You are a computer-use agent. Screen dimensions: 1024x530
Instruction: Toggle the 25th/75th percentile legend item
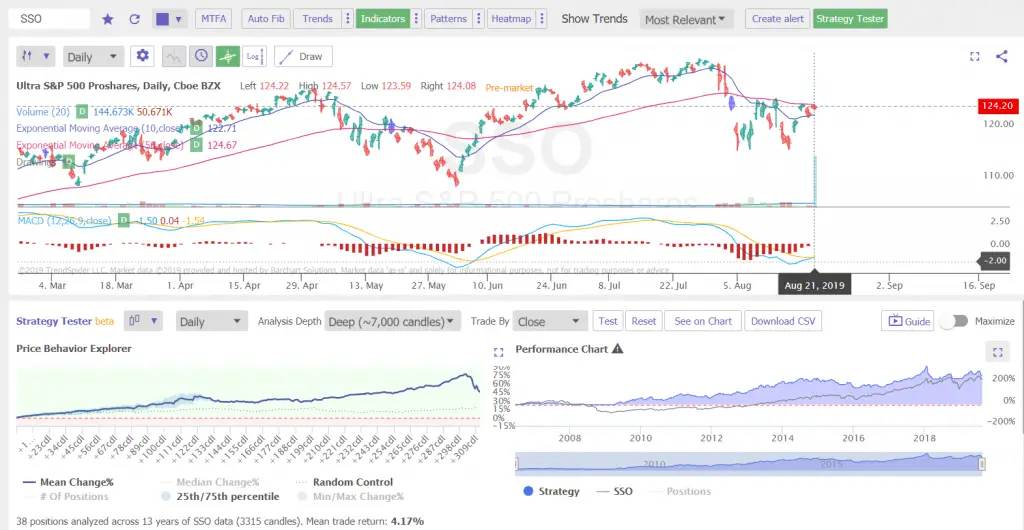tap(219, 497)
